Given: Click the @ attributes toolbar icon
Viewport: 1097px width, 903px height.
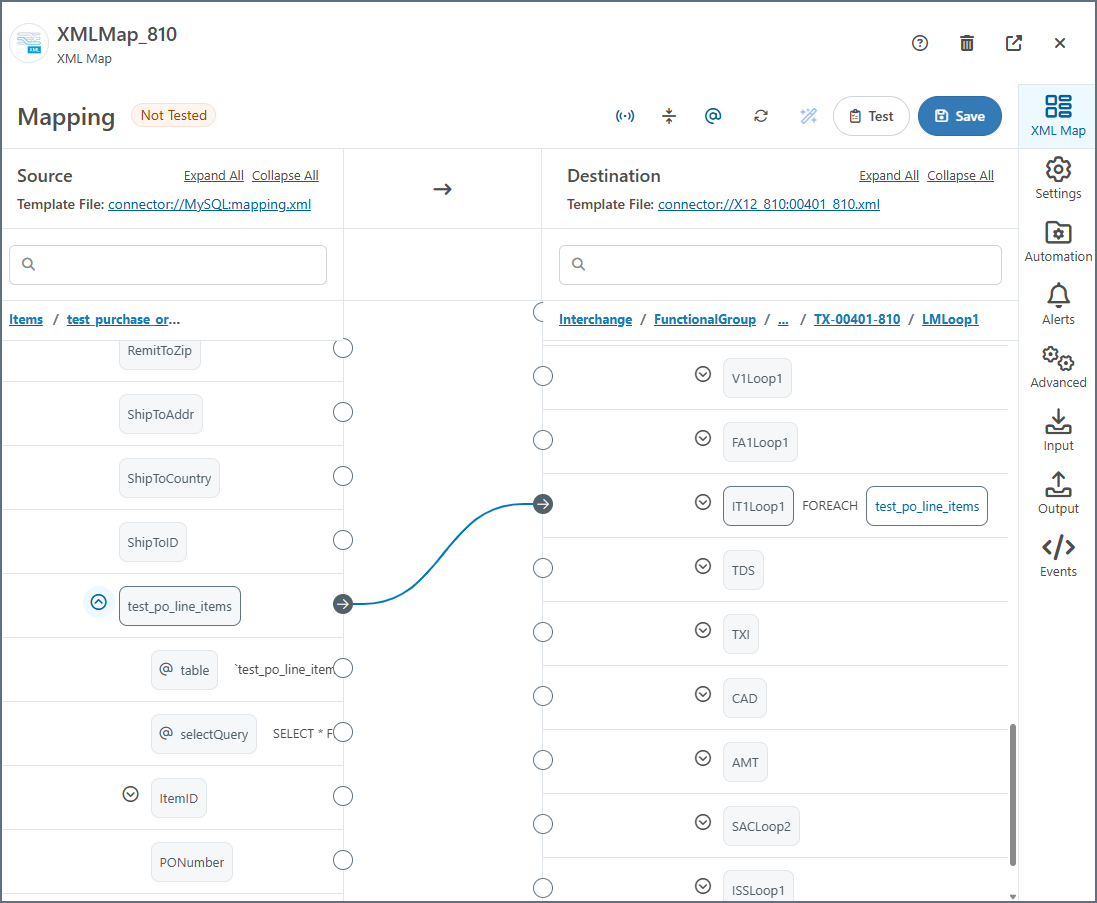Looking at the screenshot, I should pyautogui.click(x=713, y=116).
